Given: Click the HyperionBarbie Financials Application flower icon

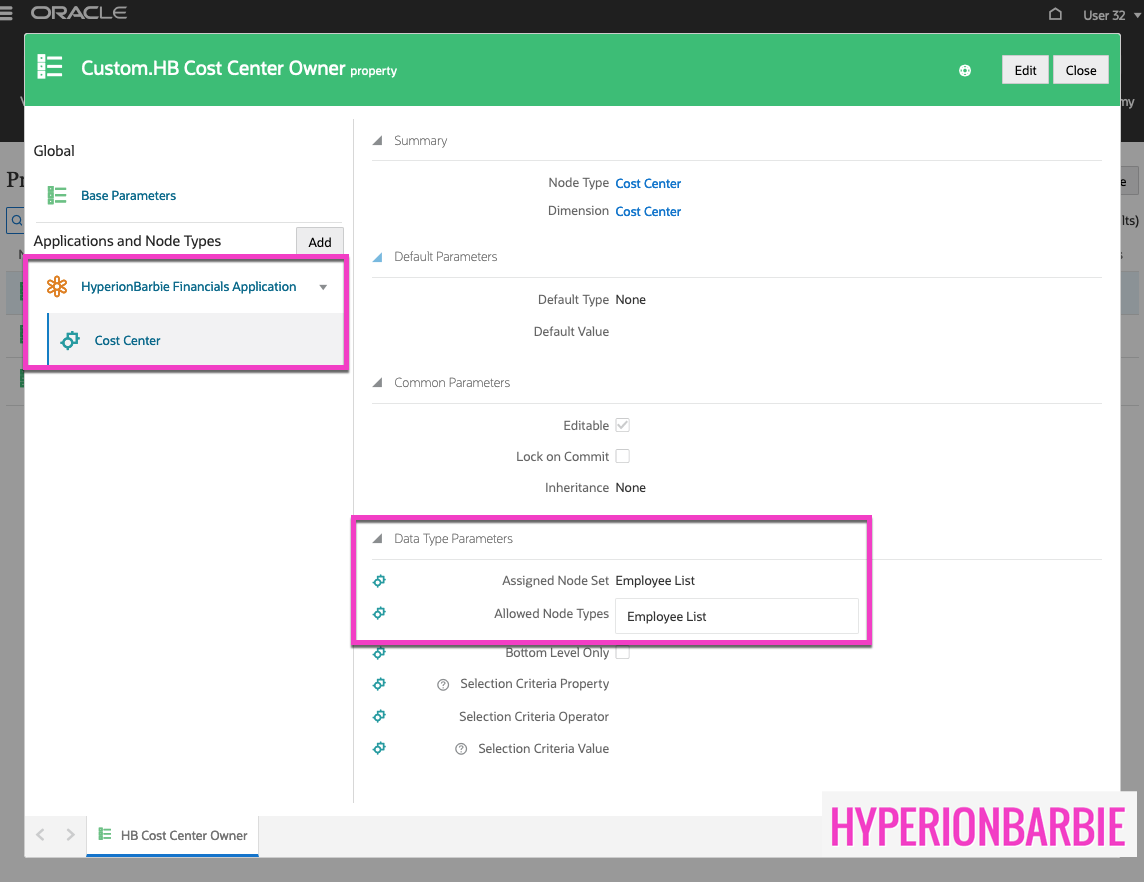Looking at the screenshot, I should 57,287.
